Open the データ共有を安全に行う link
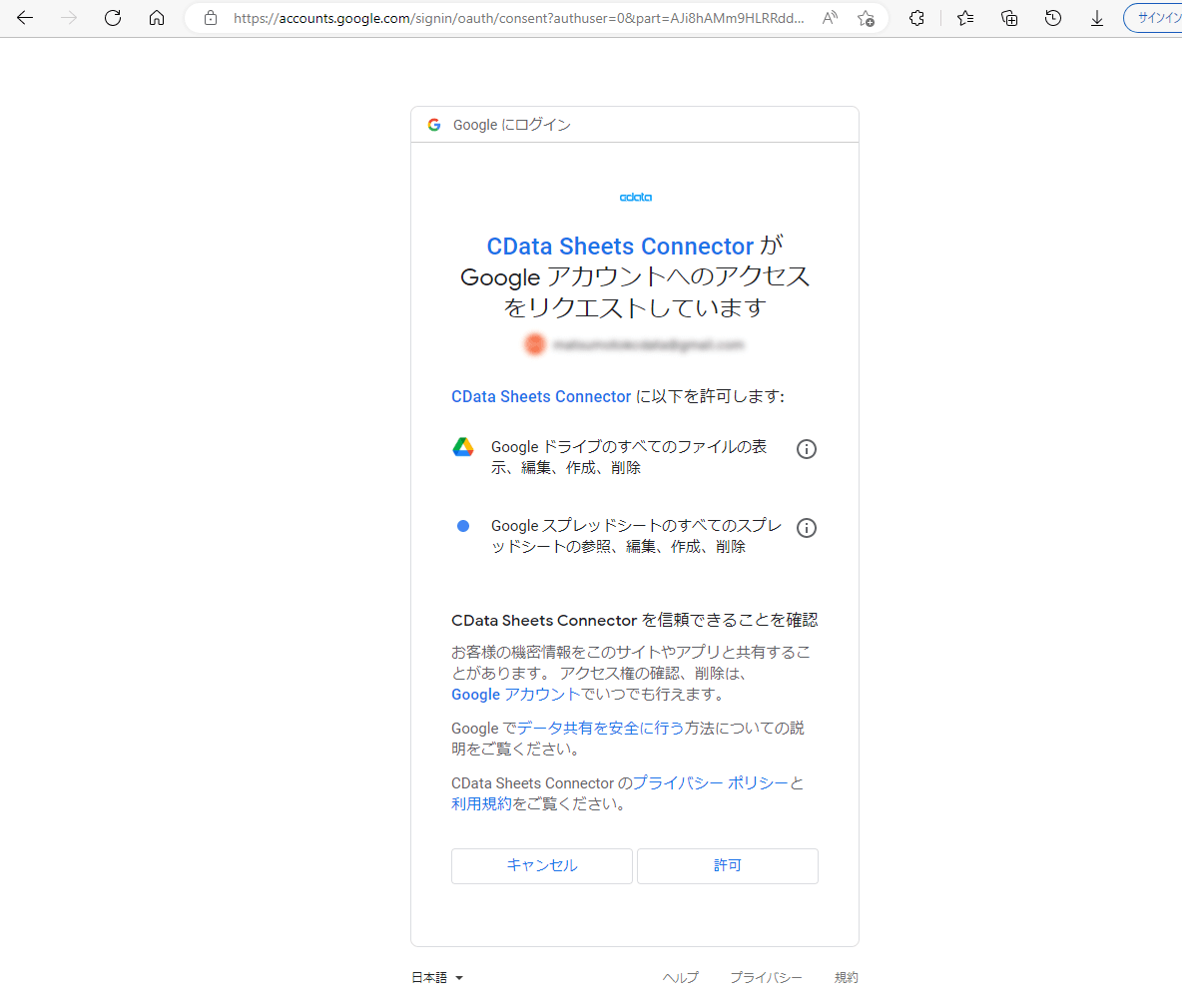 tap(601, 728)
